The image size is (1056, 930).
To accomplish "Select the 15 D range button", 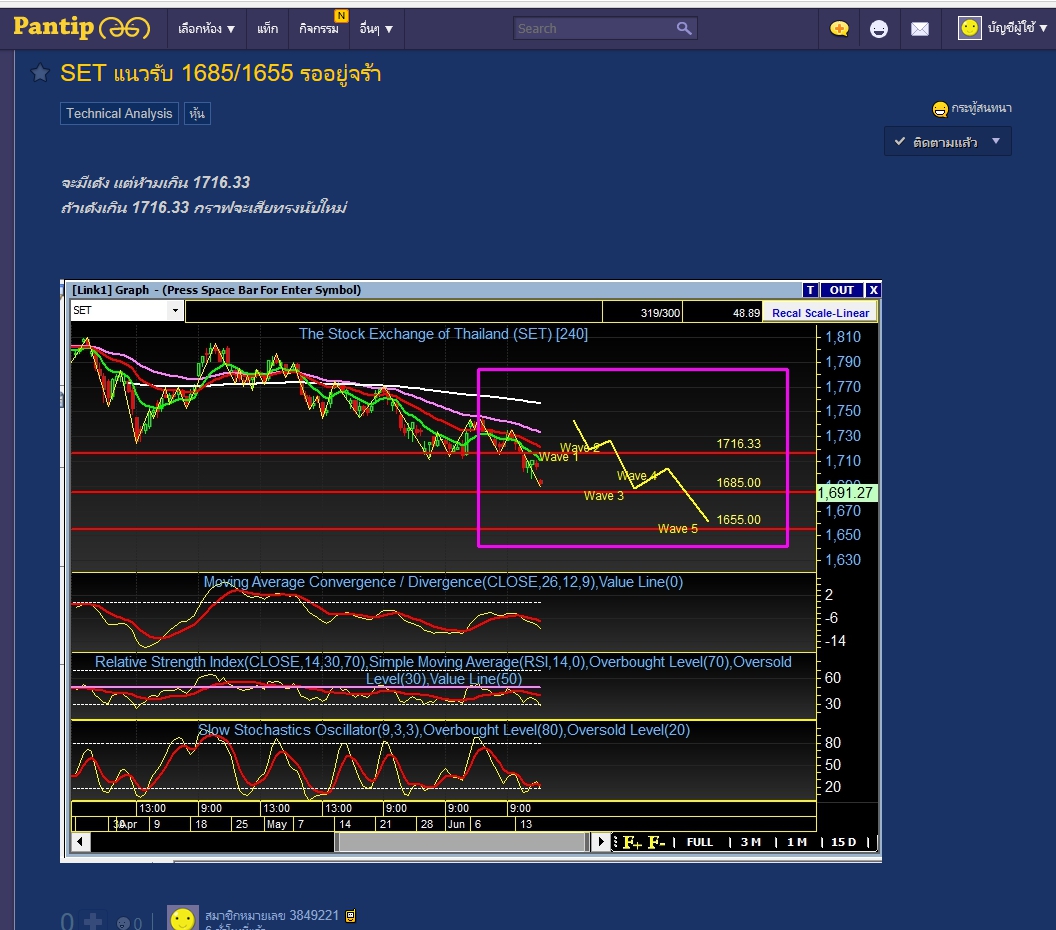I will coord(843,842).
